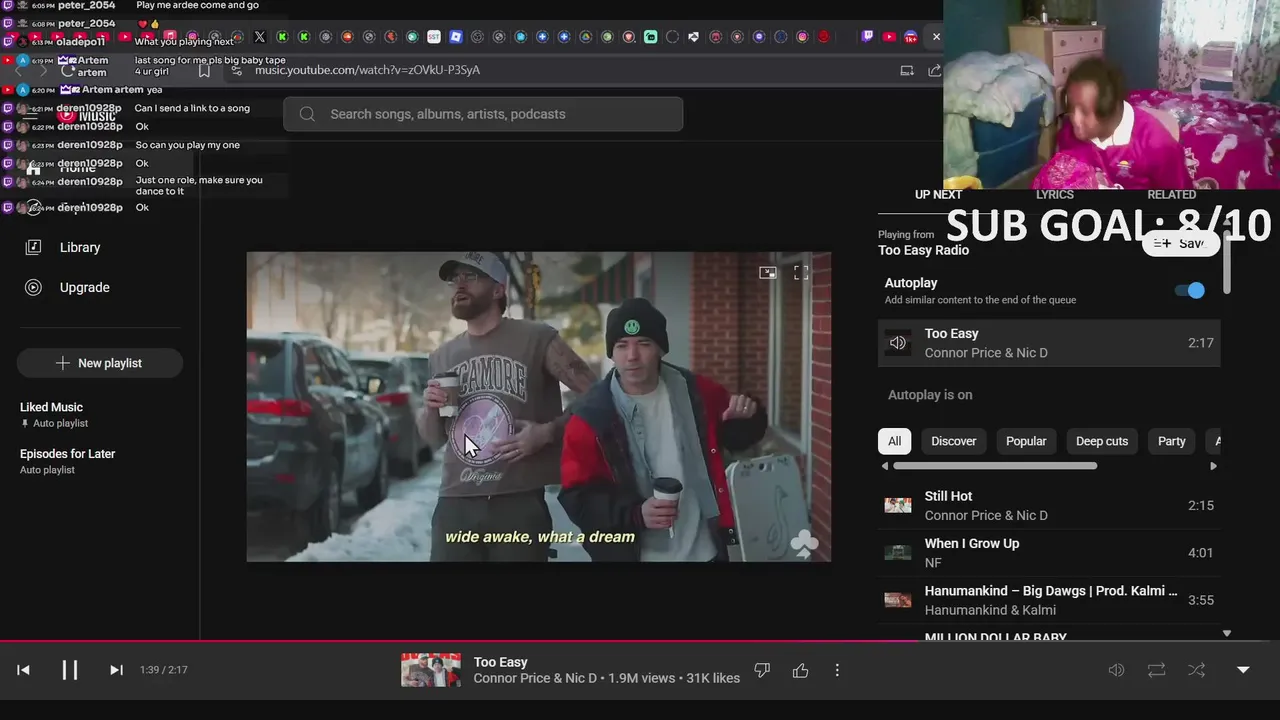This screenshot has height=720, width=1280.
Task: Click Big Dawgs queue thumbnail
Action: pos(897,600)
